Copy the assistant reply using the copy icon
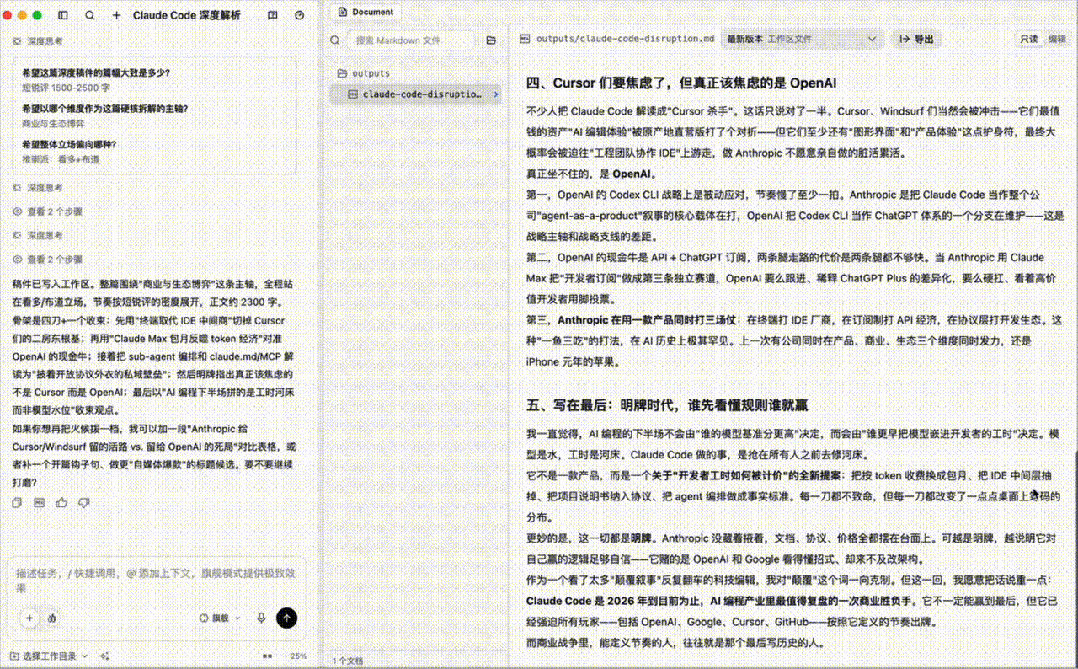 tap(17, 503)
